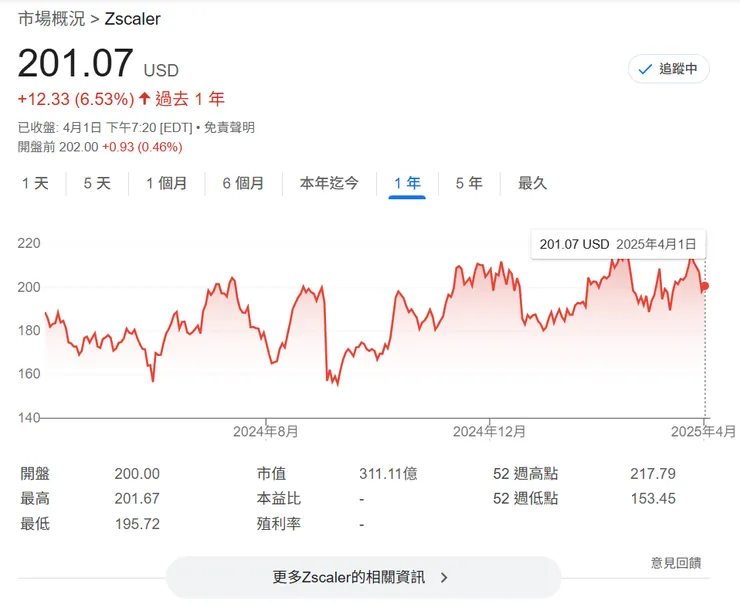Click the 開盤前 202.00 pre-market text
This screenshot has width=740, height=604.
click(58, 147)
